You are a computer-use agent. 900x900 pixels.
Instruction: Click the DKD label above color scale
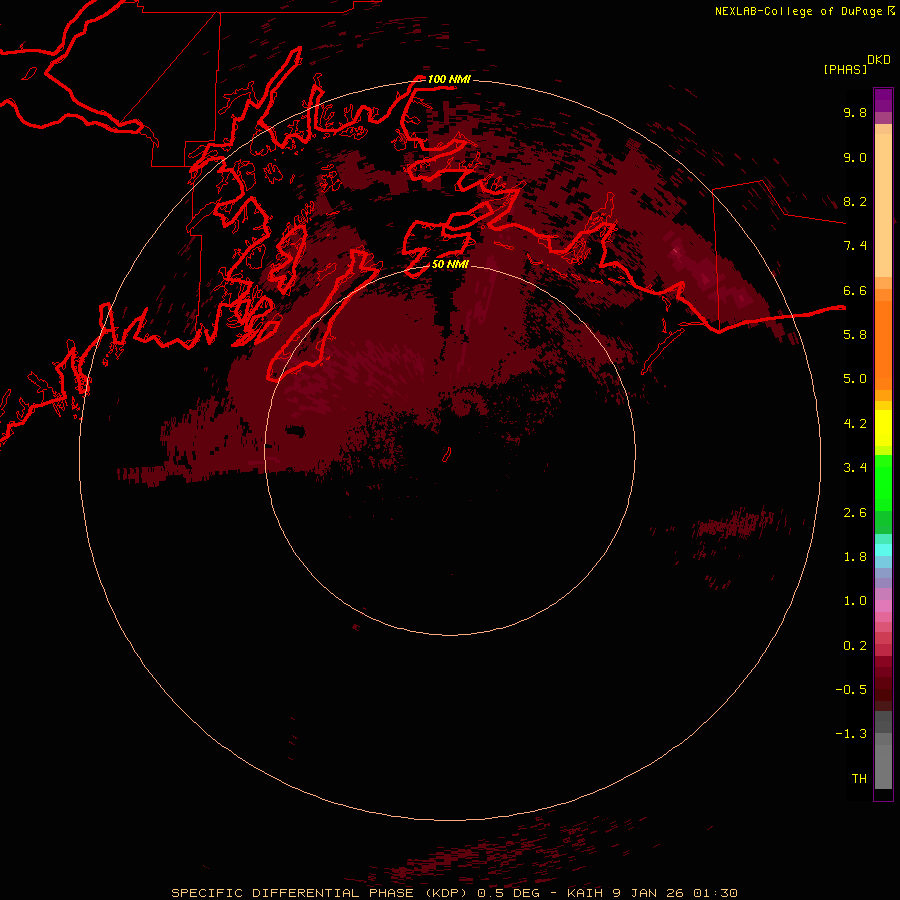click(x=879, y=60)
